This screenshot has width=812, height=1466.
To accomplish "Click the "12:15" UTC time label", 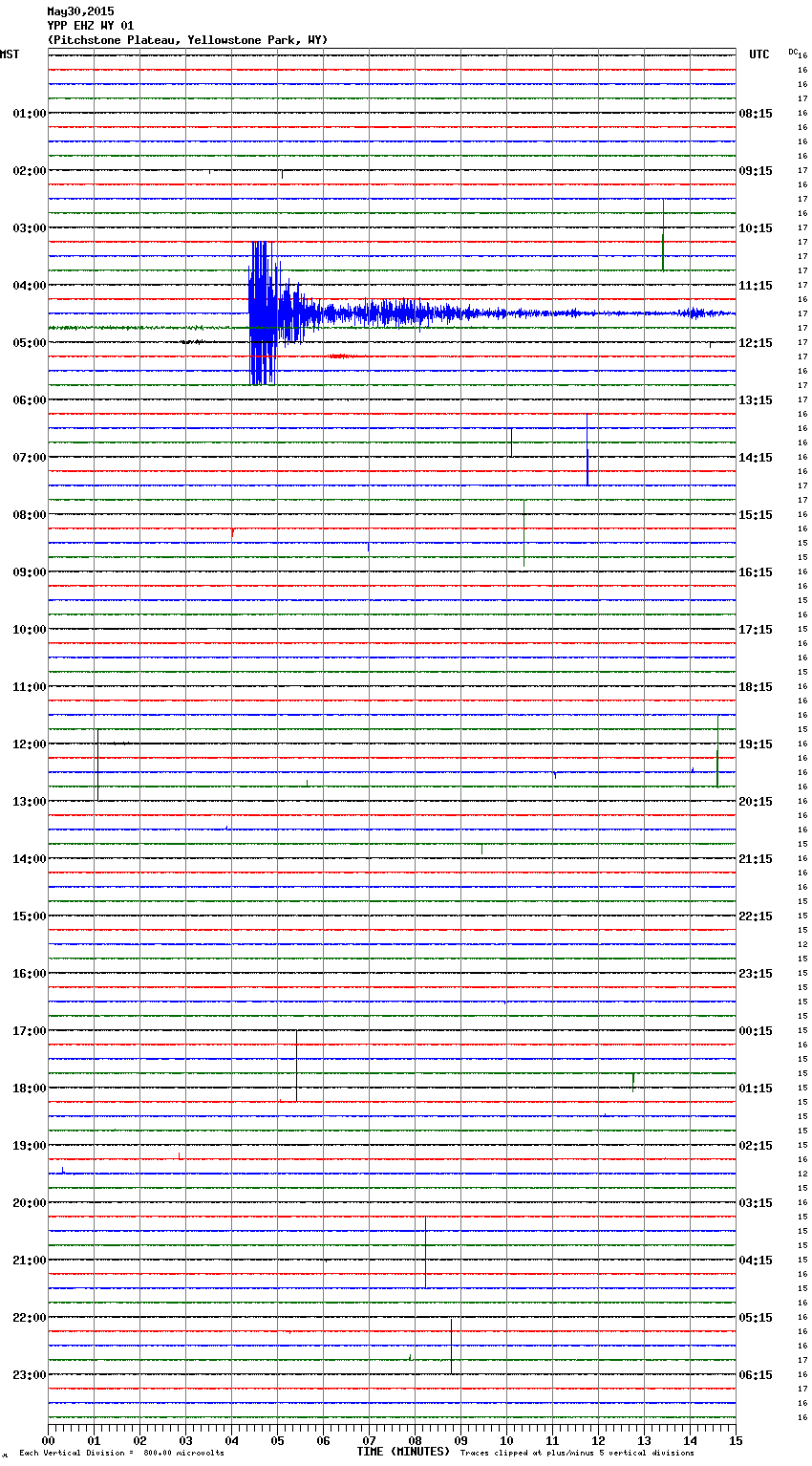I will click(756, 343).
